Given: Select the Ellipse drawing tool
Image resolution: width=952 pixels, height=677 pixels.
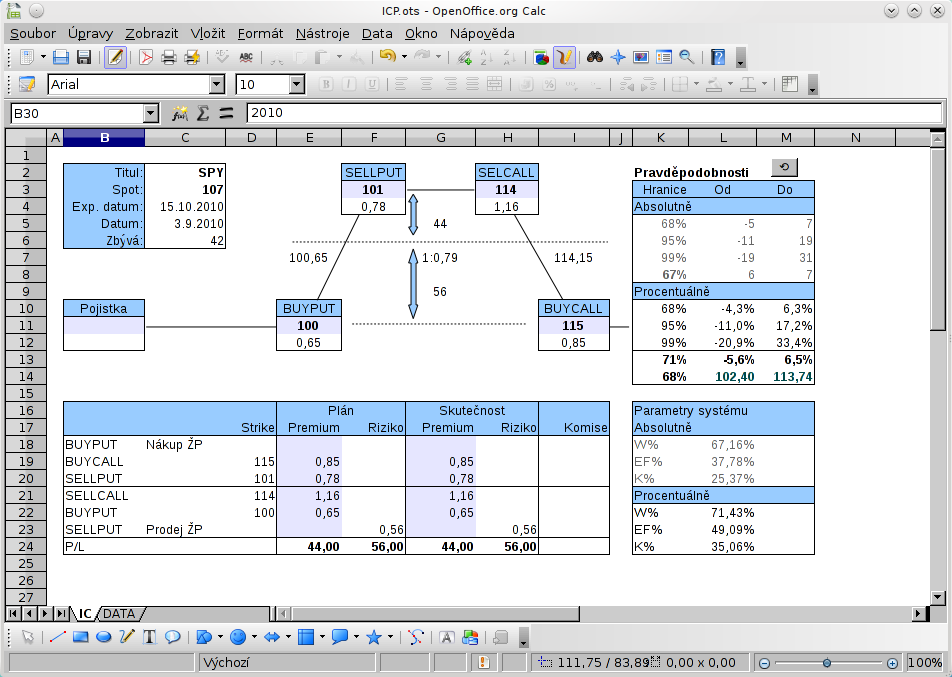Looking at the screenshot, I should click(x=104, y=637).
